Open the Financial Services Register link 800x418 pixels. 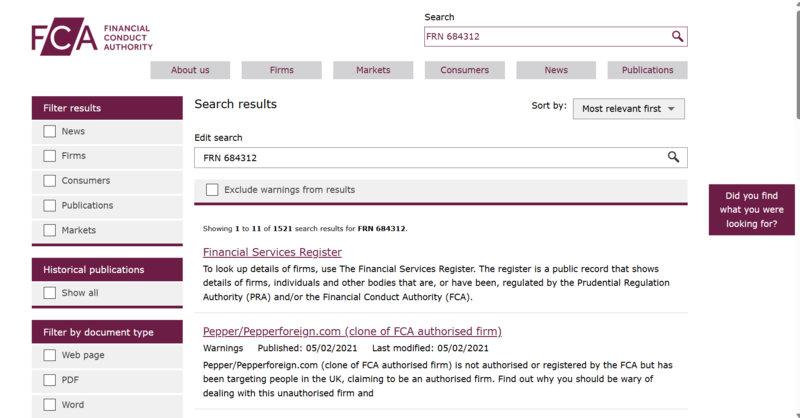click(272, 252)
